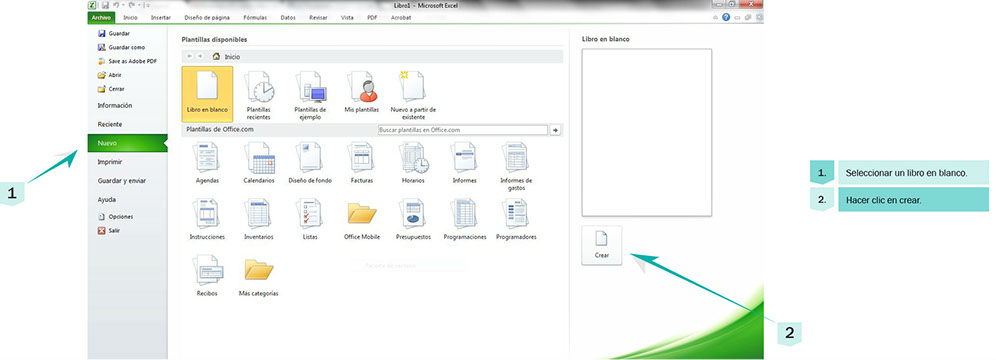
Task: Click Guardar in the Archivo menu
Action: tap(114, 33)
